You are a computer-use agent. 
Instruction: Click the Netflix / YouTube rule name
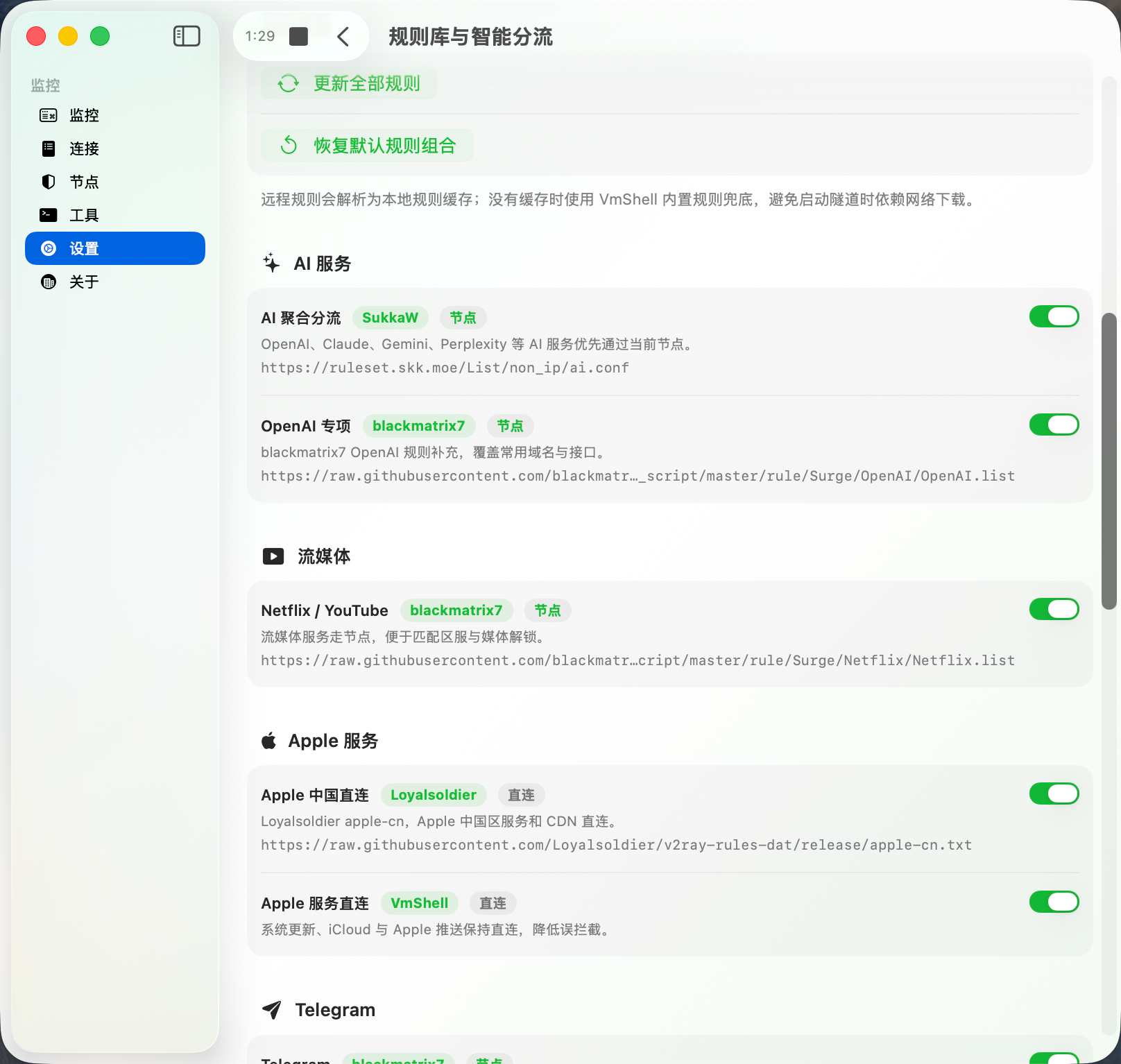pos(325,610)
